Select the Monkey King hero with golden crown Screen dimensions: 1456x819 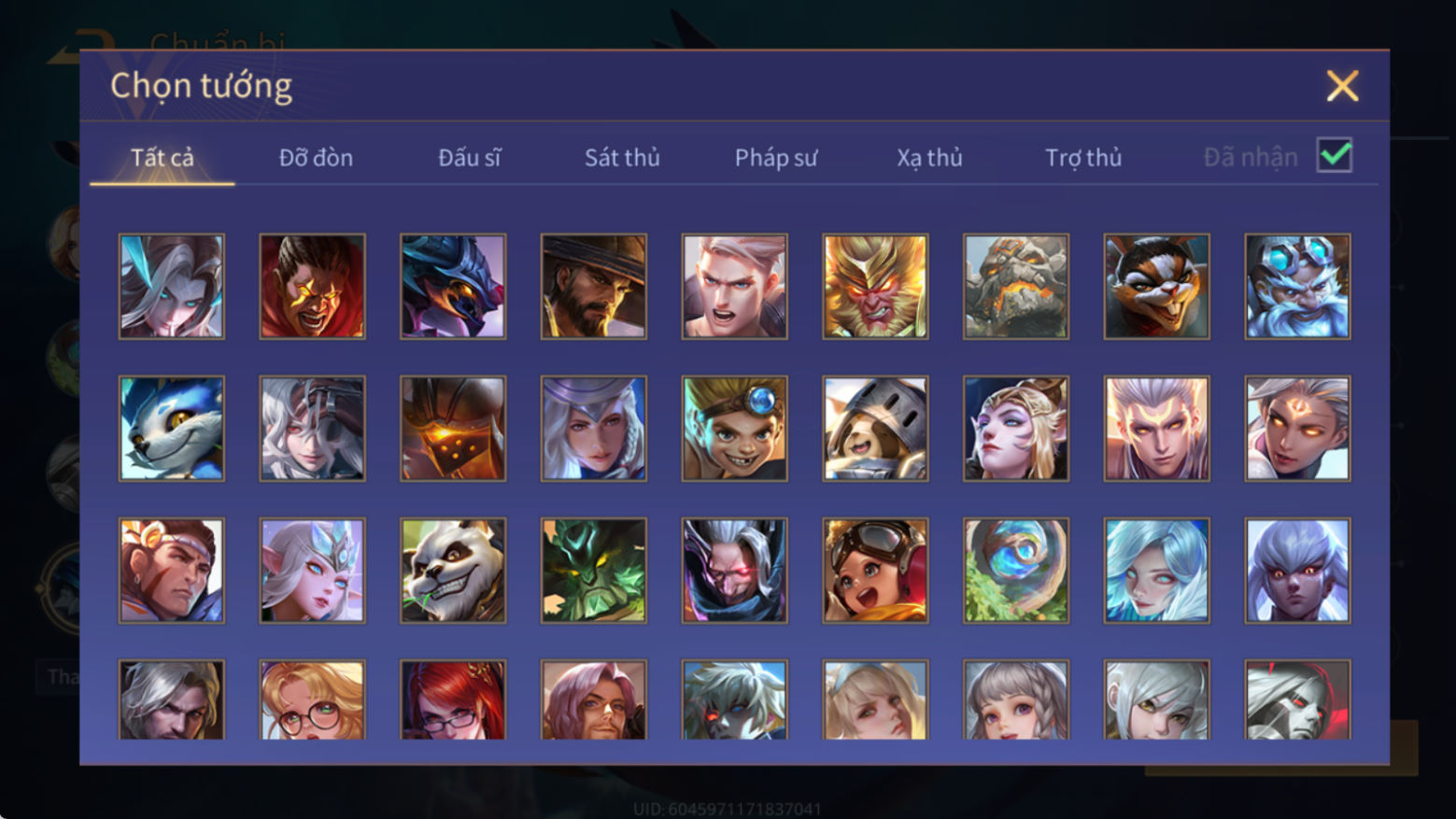[875, 287]
